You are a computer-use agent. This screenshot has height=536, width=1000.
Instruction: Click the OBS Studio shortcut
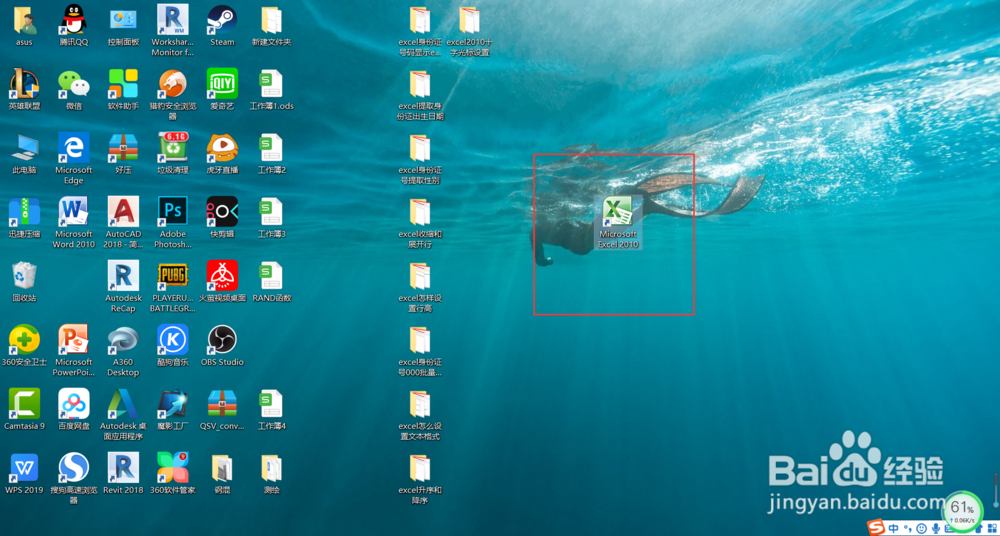point(222,345)
